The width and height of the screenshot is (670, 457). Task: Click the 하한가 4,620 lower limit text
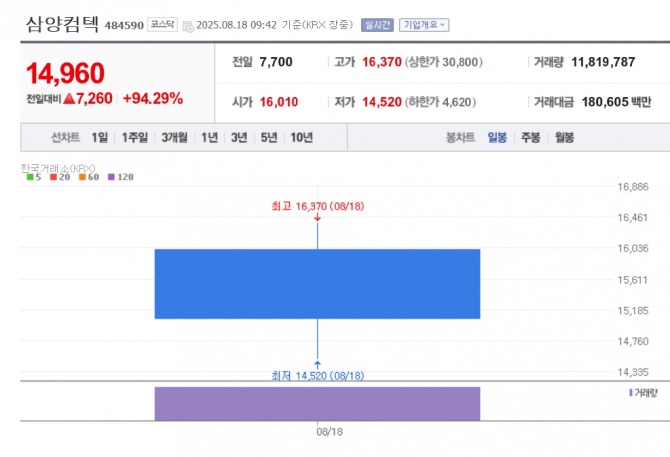tap(441, 102)
